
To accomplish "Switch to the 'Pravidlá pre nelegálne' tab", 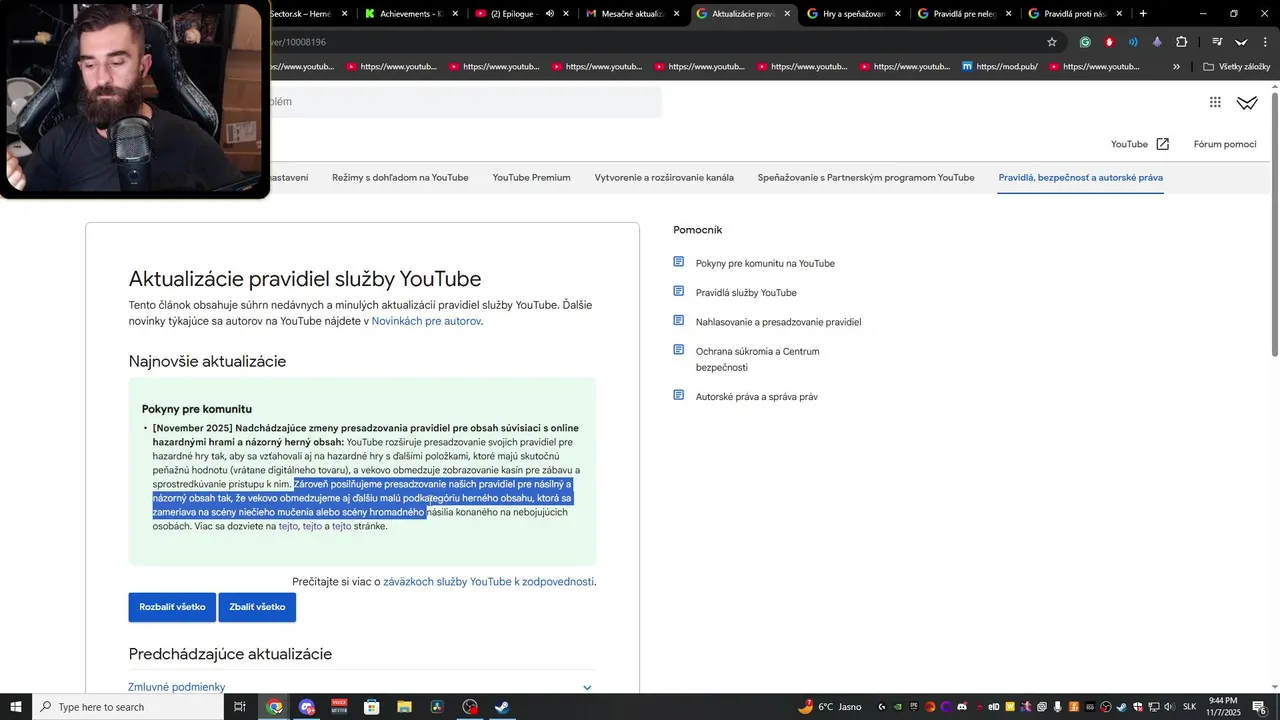I will click(x=966, y=14).
